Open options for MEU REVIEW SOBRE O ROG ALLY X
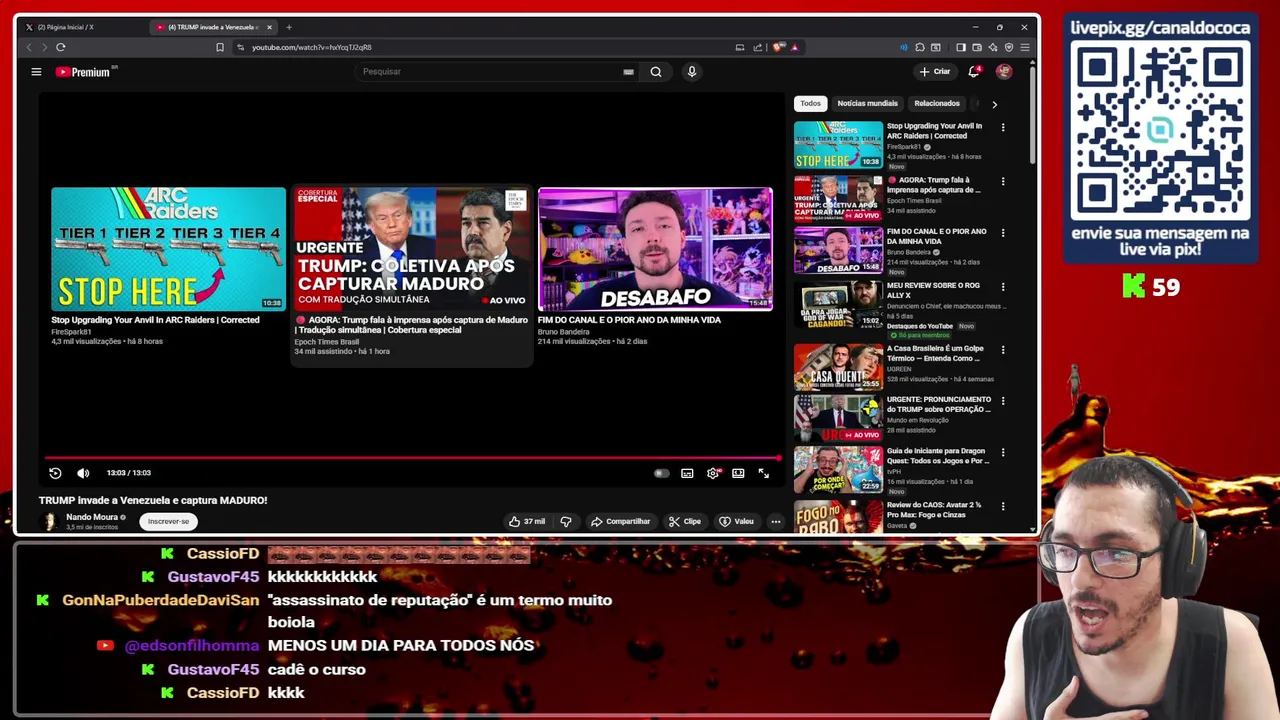The image size is (1280, 720). coord(1003,287)
